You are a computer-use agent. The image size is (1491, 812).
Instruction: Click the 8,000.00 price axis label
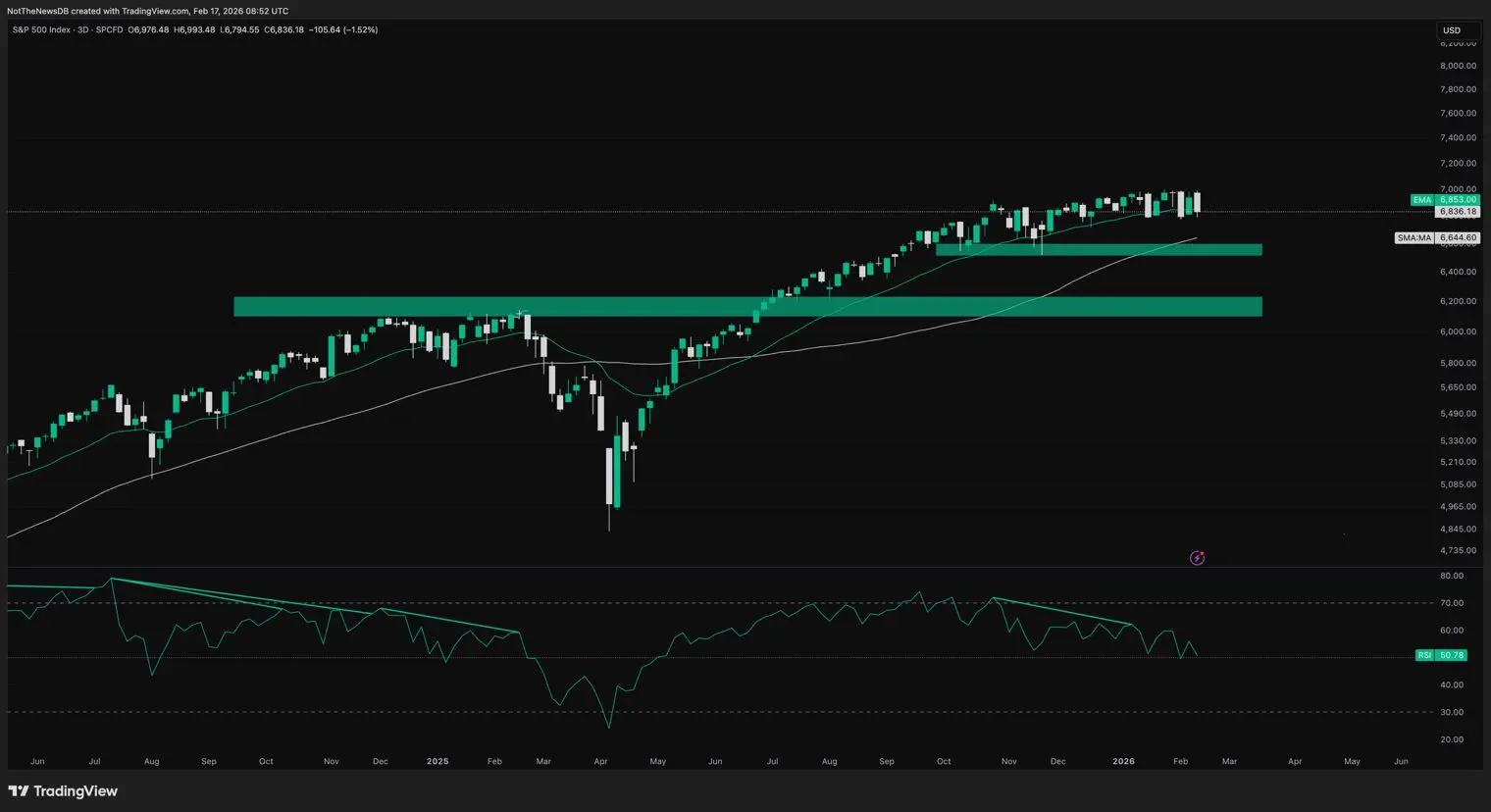1458,66
